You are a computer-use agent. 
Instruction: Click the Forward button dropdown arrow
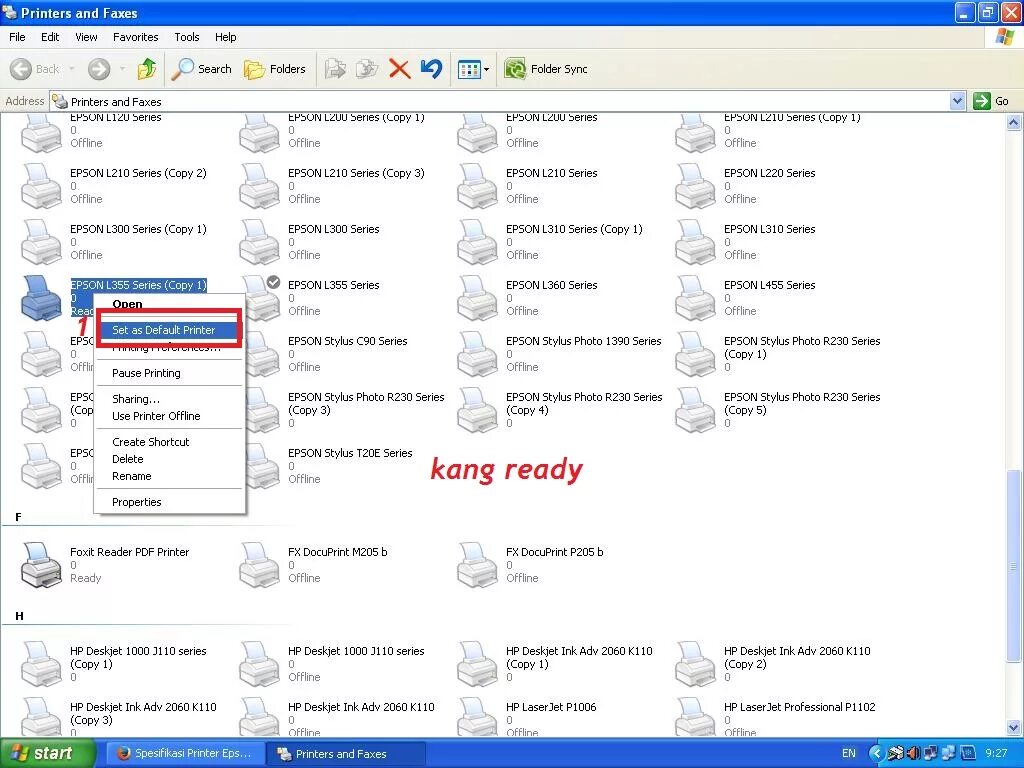coord(122,69)
